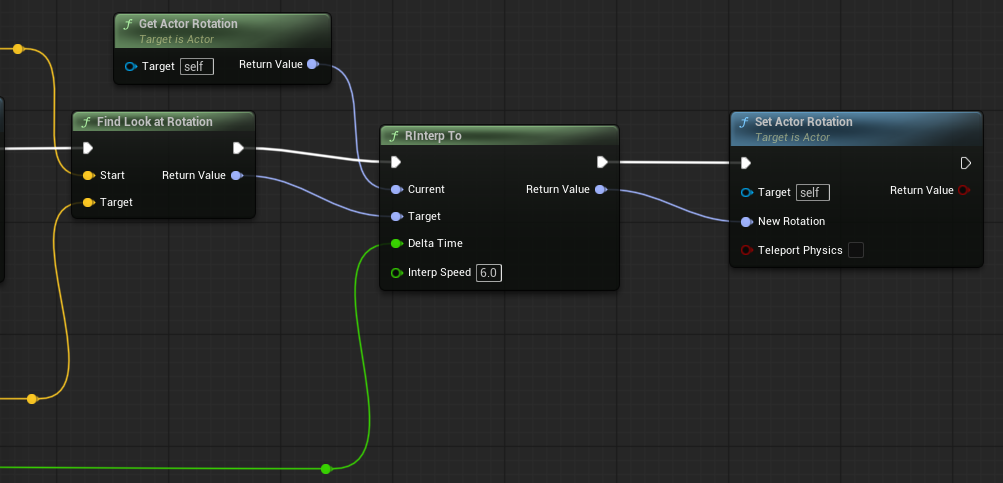Click the Interp Speed 6.0 value field
Viewport: 1003px width, 483px height.
click(x=488, y=273)
